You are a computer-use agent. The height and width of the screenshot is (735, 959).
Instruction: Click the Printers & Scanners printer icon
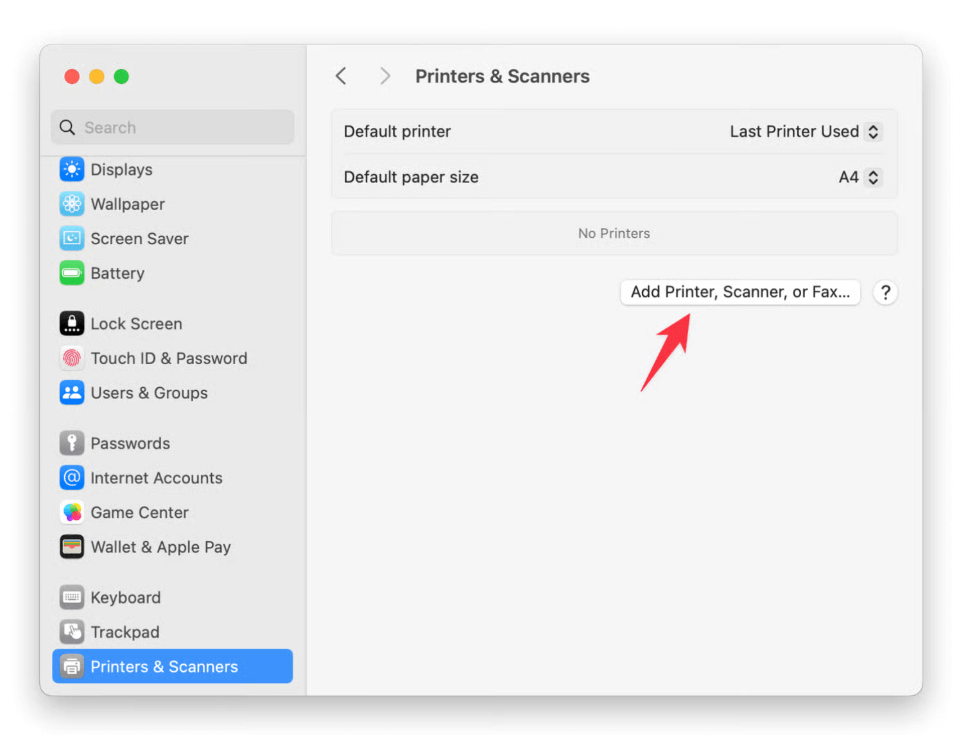tap(72, 667)
